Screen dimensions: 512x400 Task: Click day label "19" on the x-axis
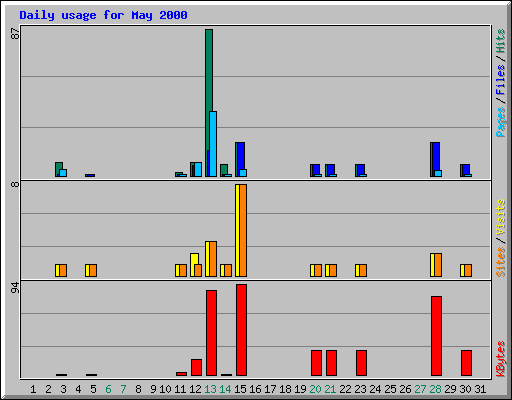coord(300,389)
